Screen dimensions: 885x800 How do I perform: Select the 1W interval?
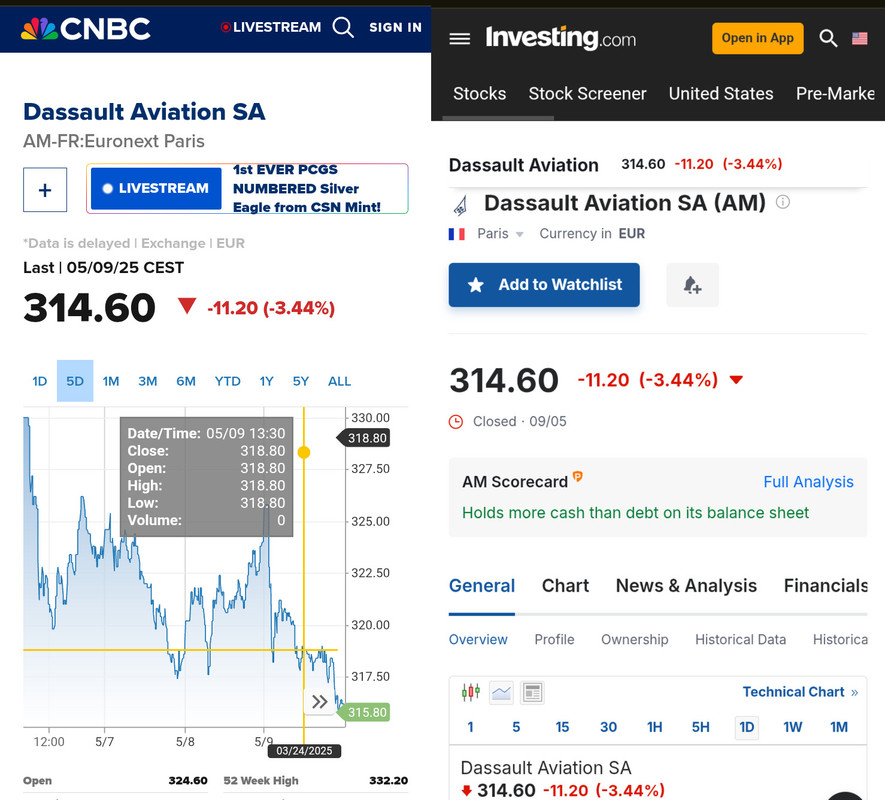point(792,727)
